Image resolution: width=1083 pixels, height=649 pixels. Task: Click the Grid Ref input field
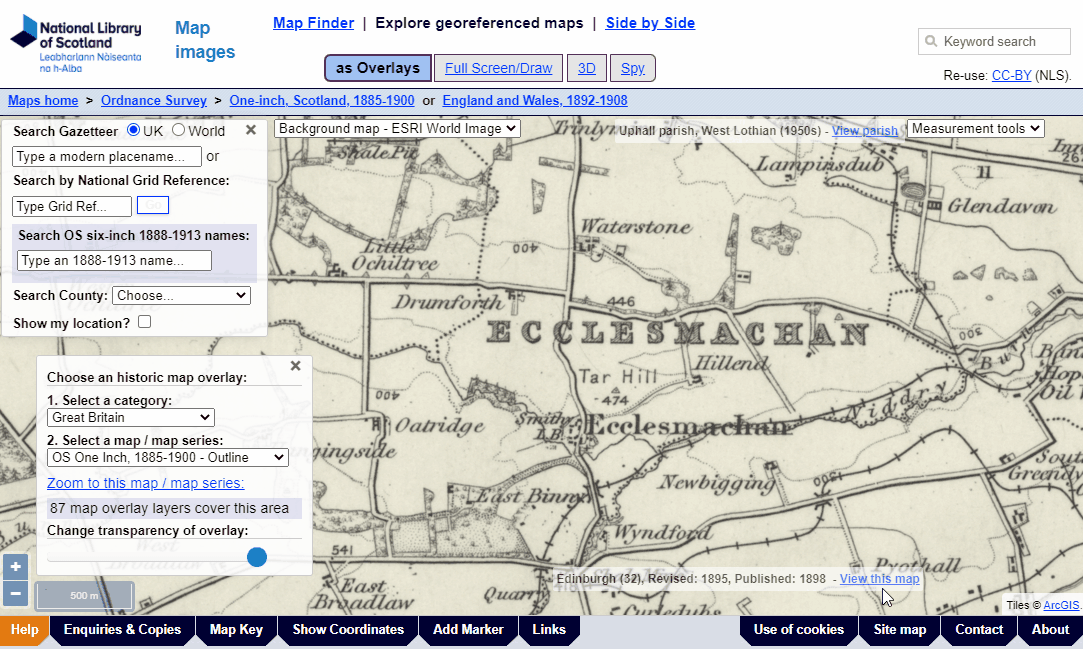click(x=72, y=206)
